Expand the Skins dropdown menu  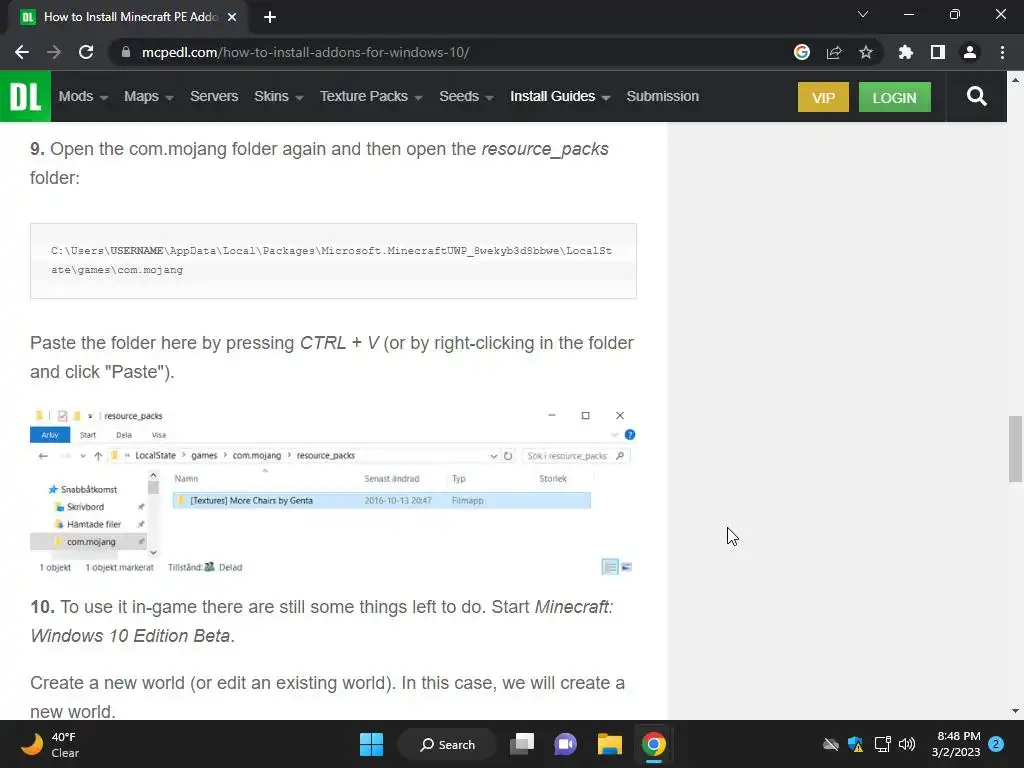[x=279, y=97]
